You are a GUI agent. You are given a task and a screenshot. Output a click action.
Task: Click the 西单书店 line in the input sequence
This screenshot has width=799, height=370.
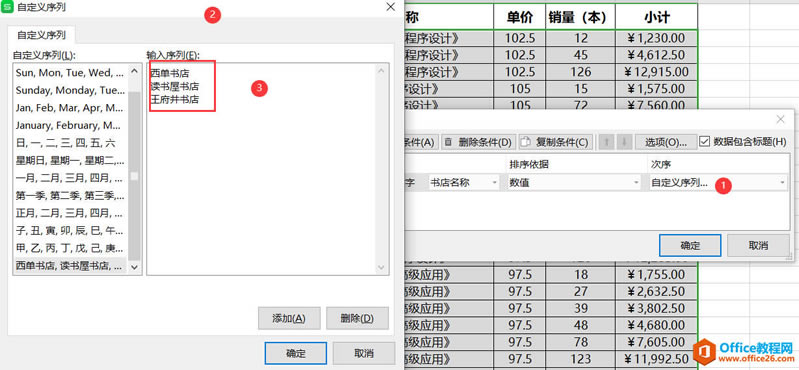coord(170,73)
